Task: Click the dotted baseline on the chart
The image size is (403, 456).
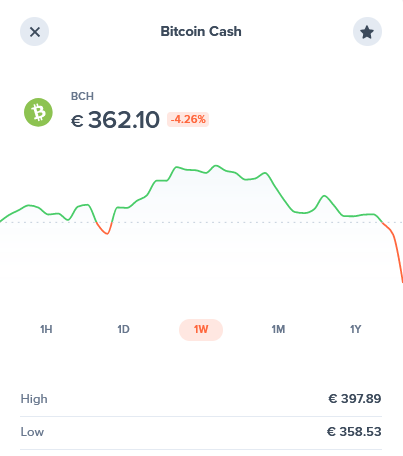Action: [233, 222]
